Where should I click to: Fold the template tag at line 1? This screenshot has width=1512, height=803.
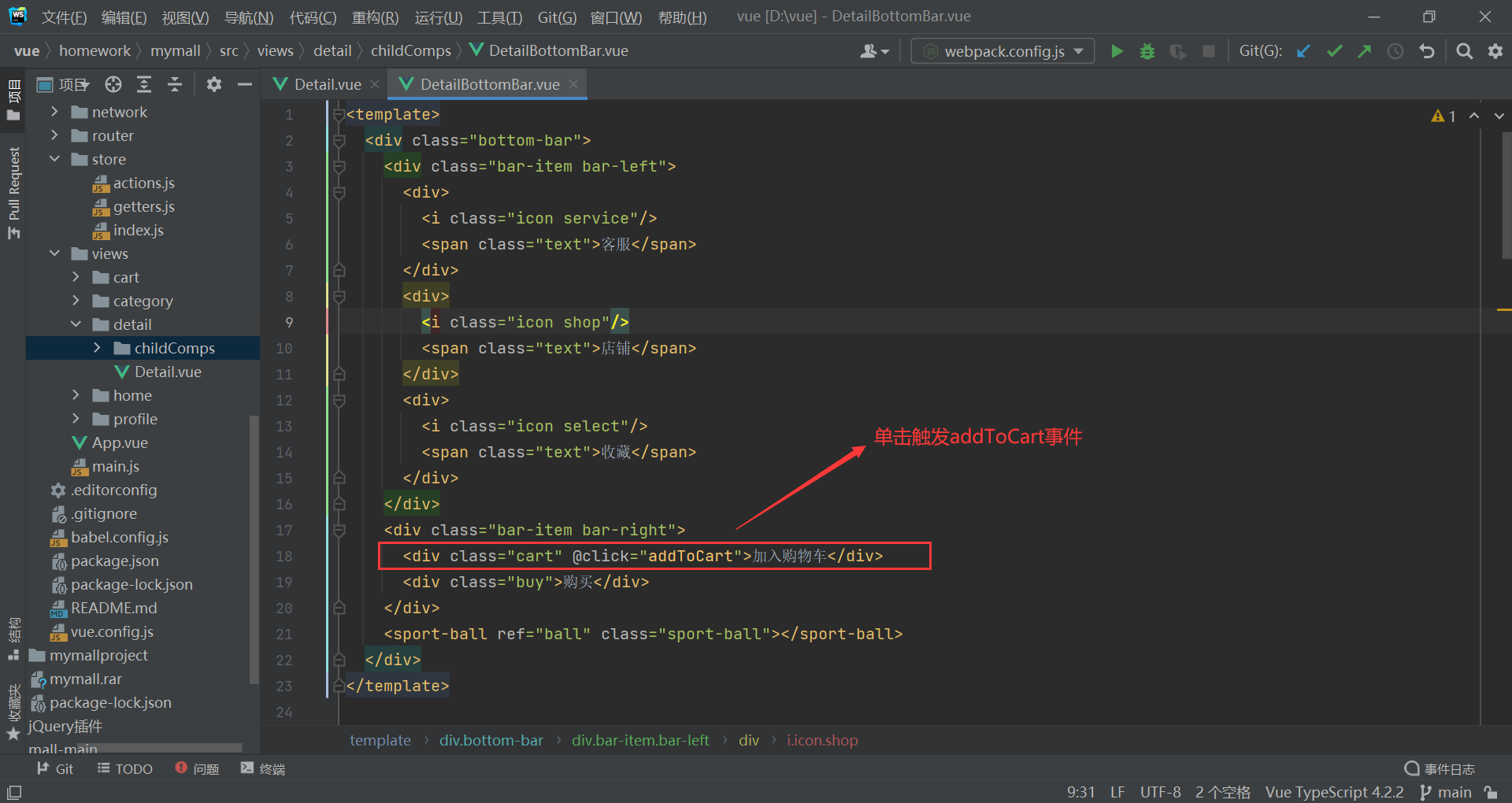tap(339, 115)
